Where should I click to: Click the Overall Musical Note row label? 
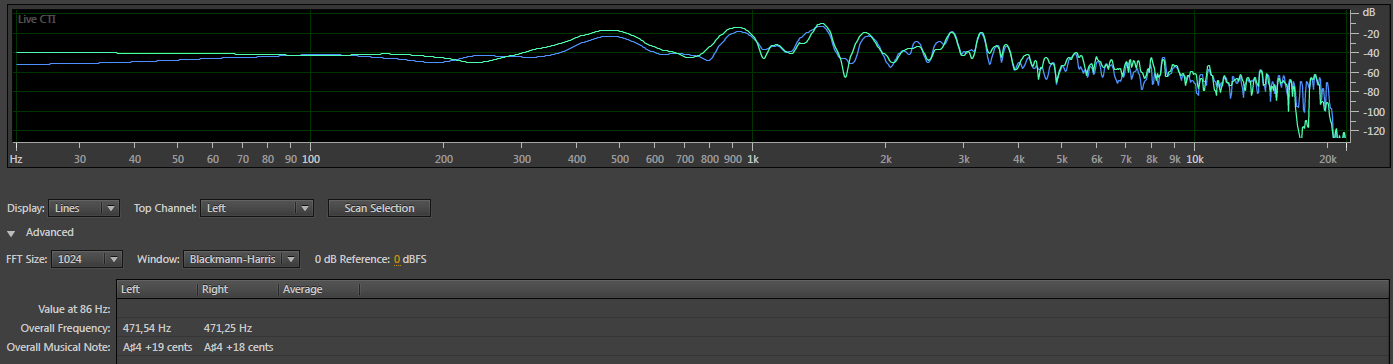click(59, 347)
